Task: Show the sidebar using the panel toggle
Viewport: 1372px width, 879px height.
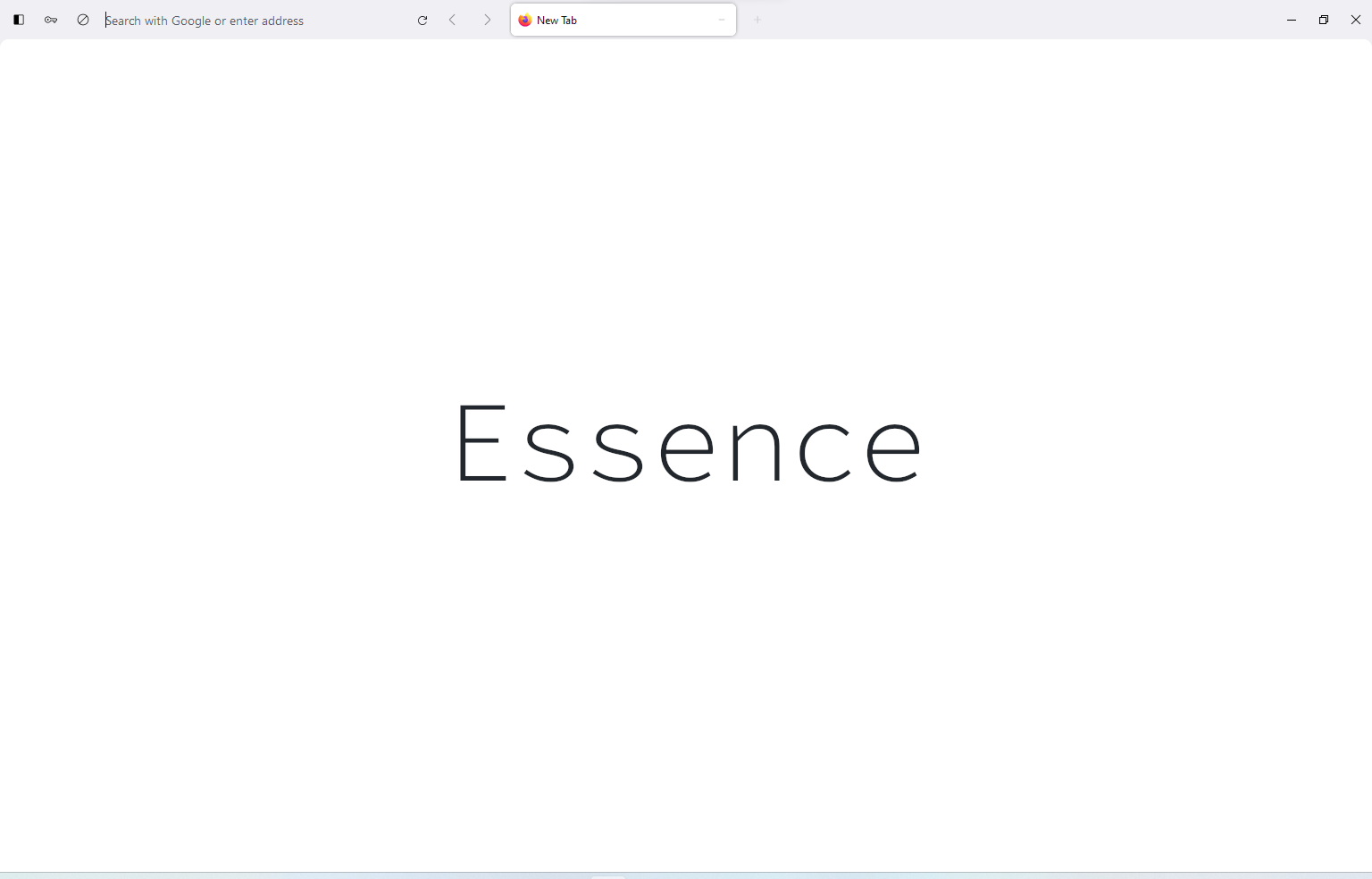Action: [19, 20]
